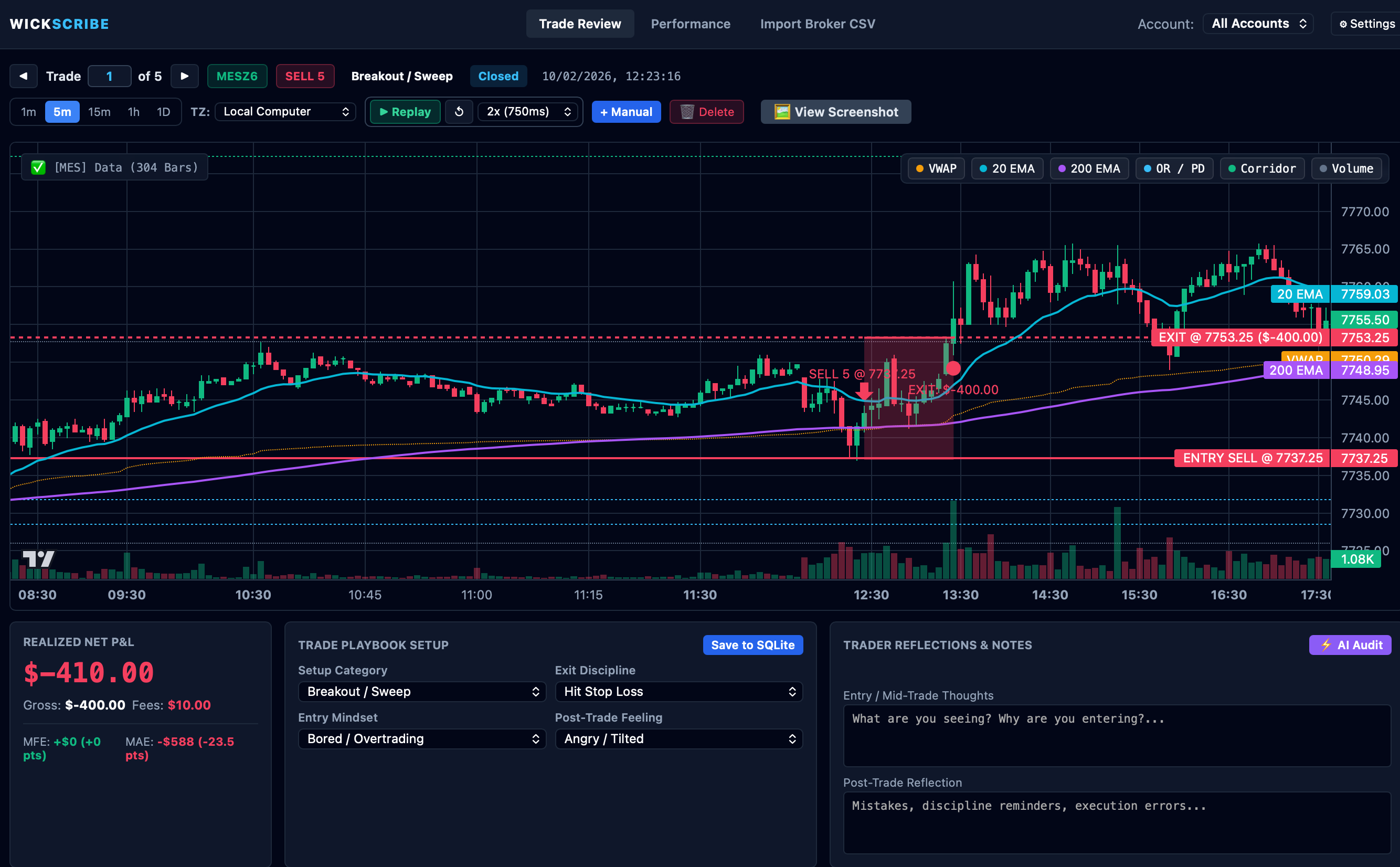Viewport: 1400px width, 867px height.
Task: Open the Entry Mindset dropdown
Action: [x=422, y=738]
